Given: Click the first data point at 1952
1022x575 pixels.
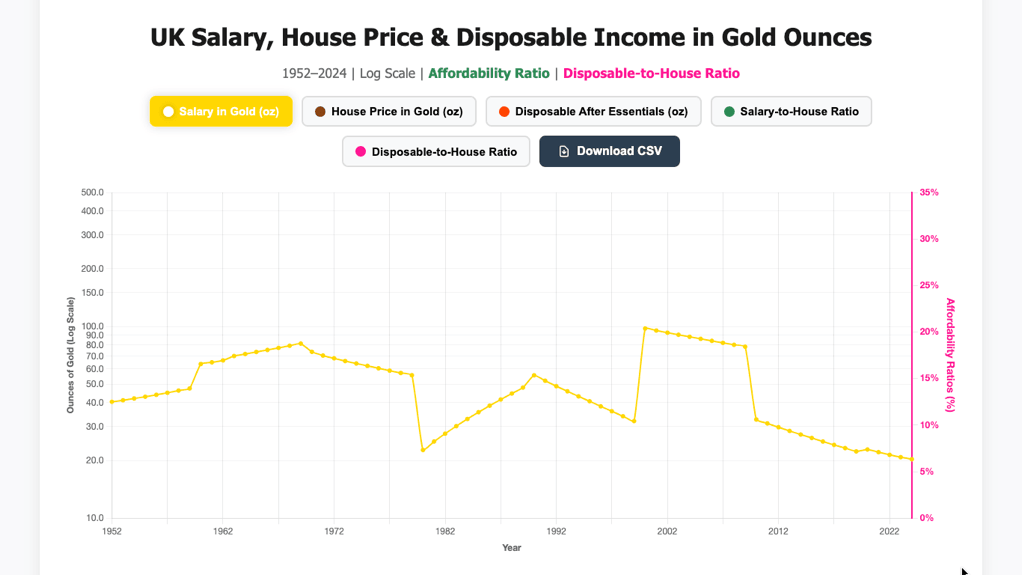Looking at the screenshot, I should coord(112,402).
